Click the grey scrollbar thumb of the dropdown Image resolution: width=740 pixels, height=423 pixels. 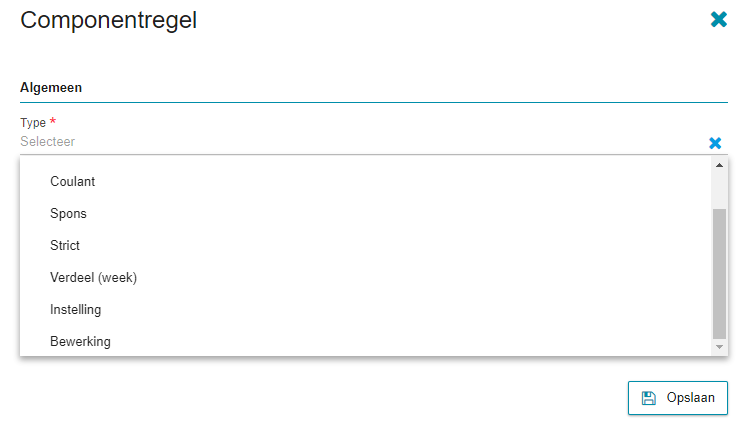point(719,274)
